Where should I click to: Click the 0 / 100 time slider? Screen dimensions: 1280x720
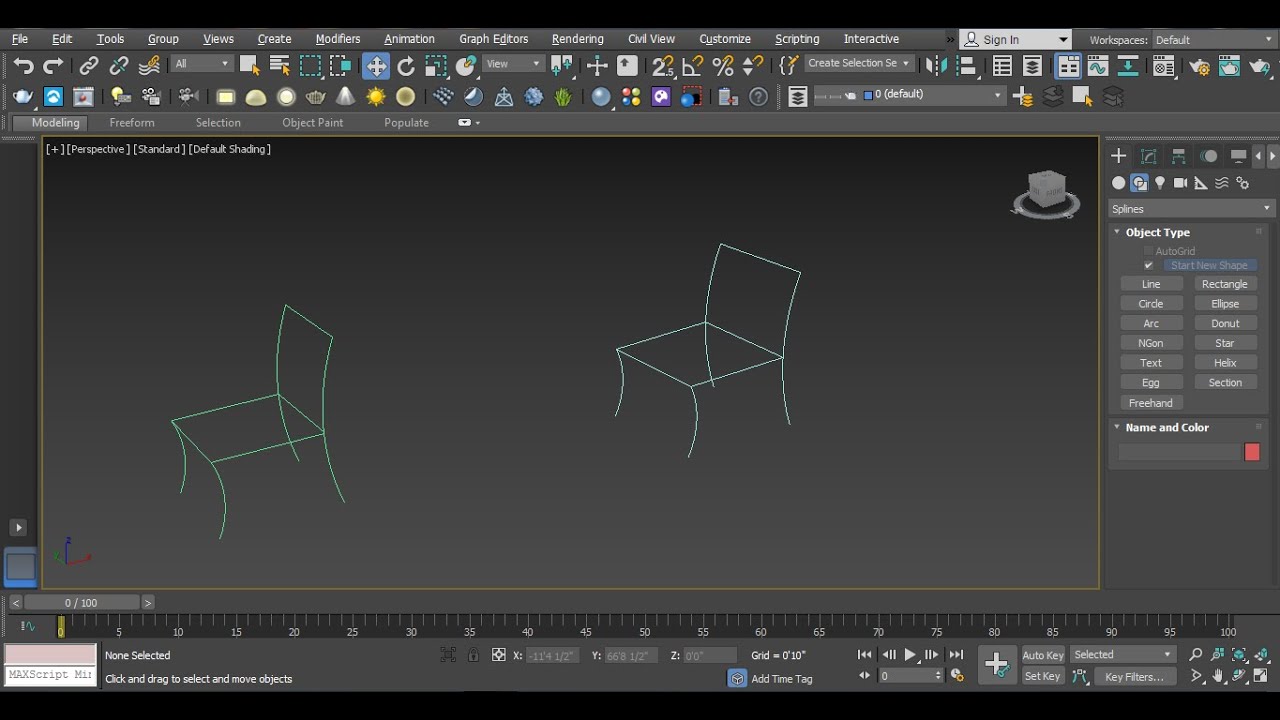click(82, 603)
